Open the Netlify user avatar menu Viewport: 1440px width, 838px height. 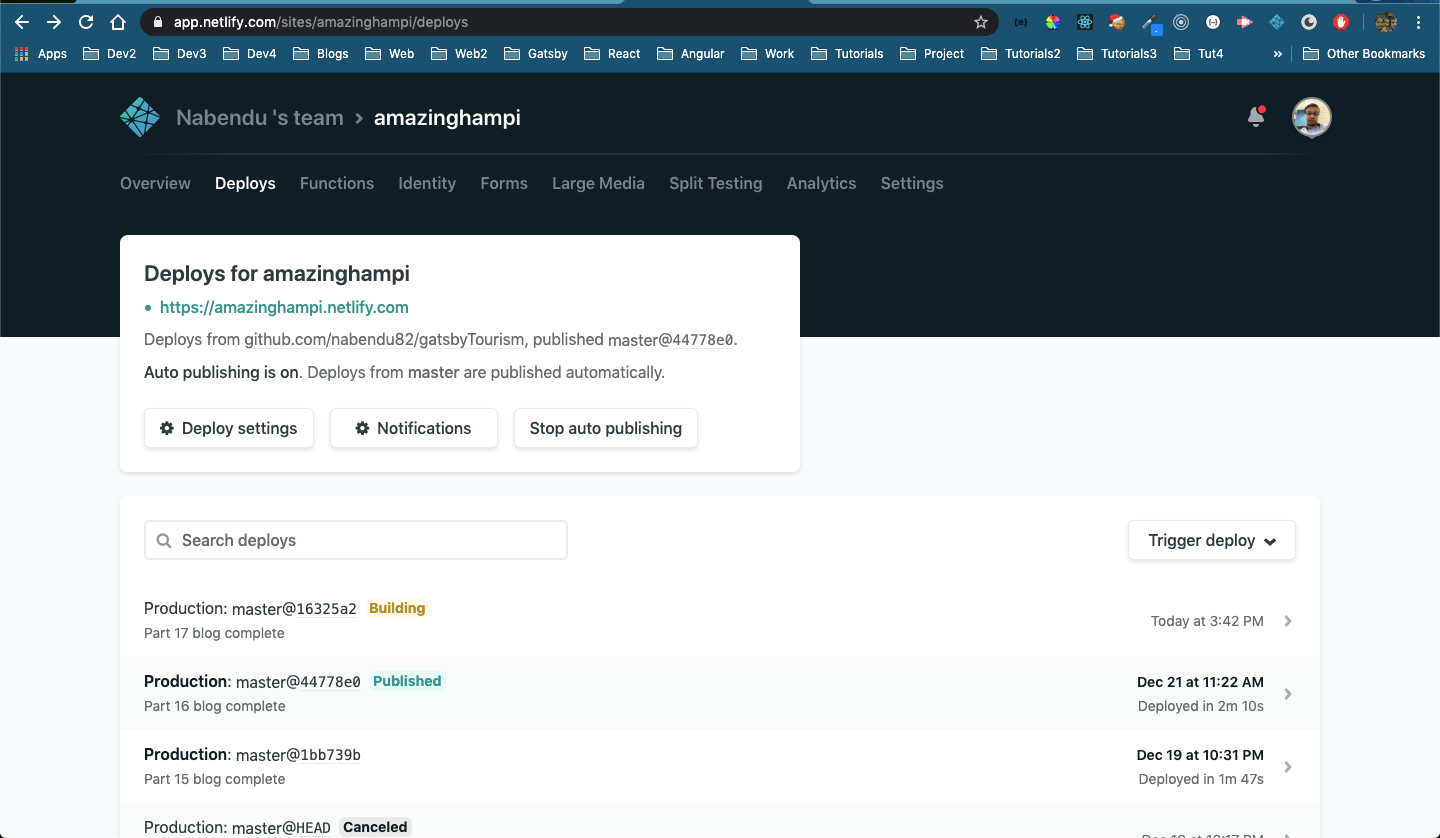point(1311,117)
